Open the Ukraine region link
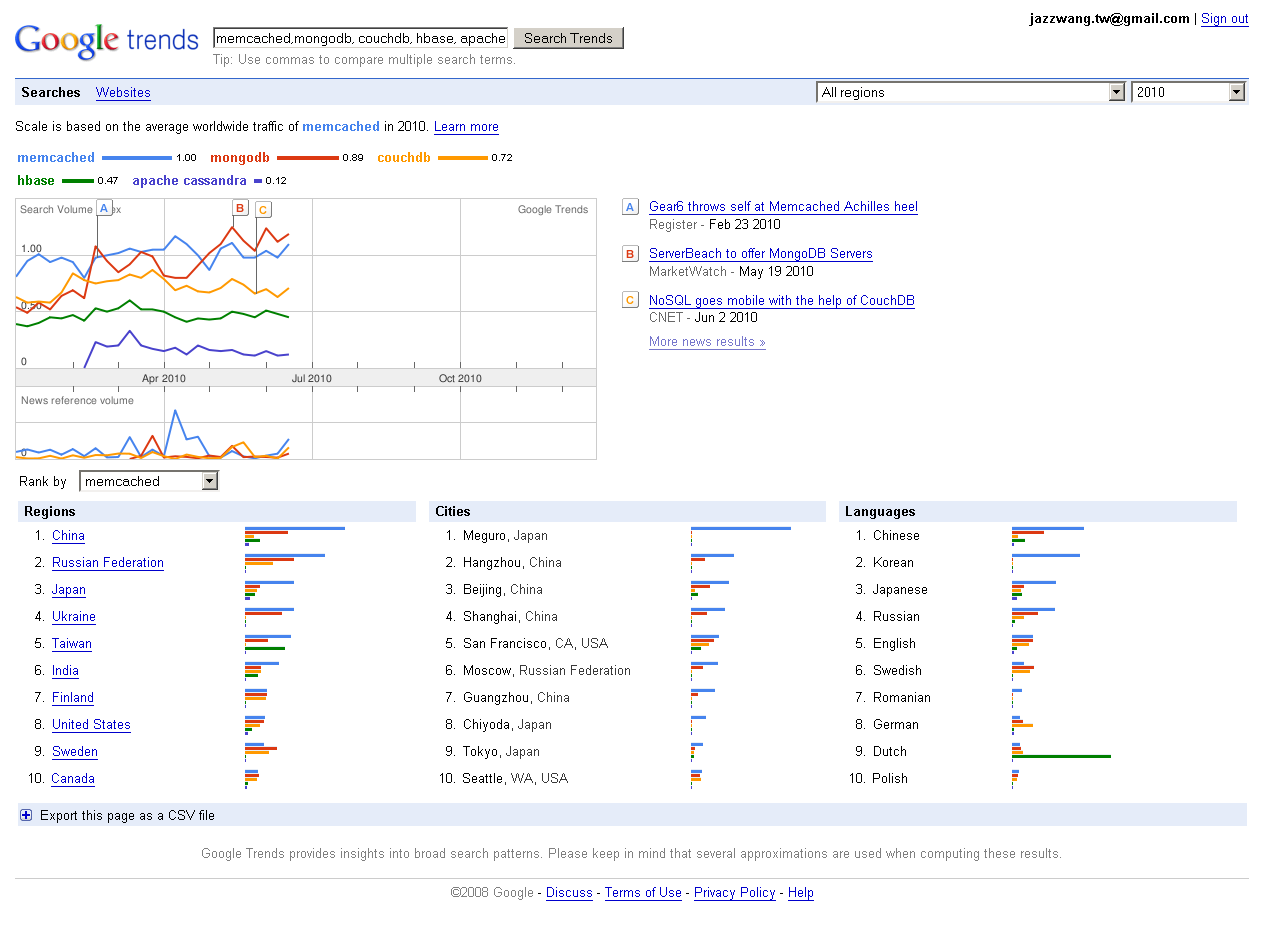This screenshot has width=1264, height=925. 74,617
